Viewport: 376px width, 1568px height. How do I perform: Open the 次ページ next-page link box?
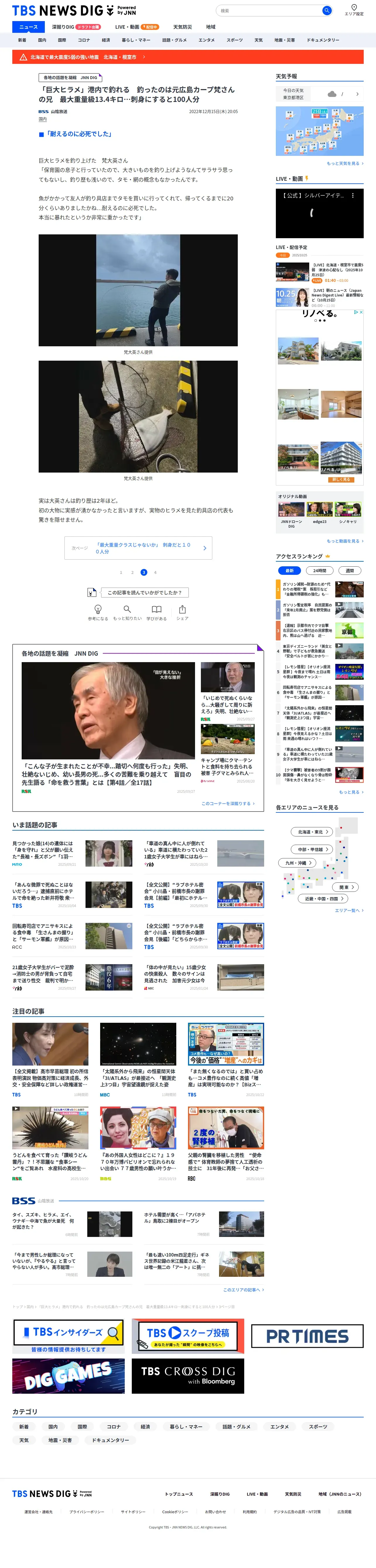pyautogui.click(x=138, y=548)
